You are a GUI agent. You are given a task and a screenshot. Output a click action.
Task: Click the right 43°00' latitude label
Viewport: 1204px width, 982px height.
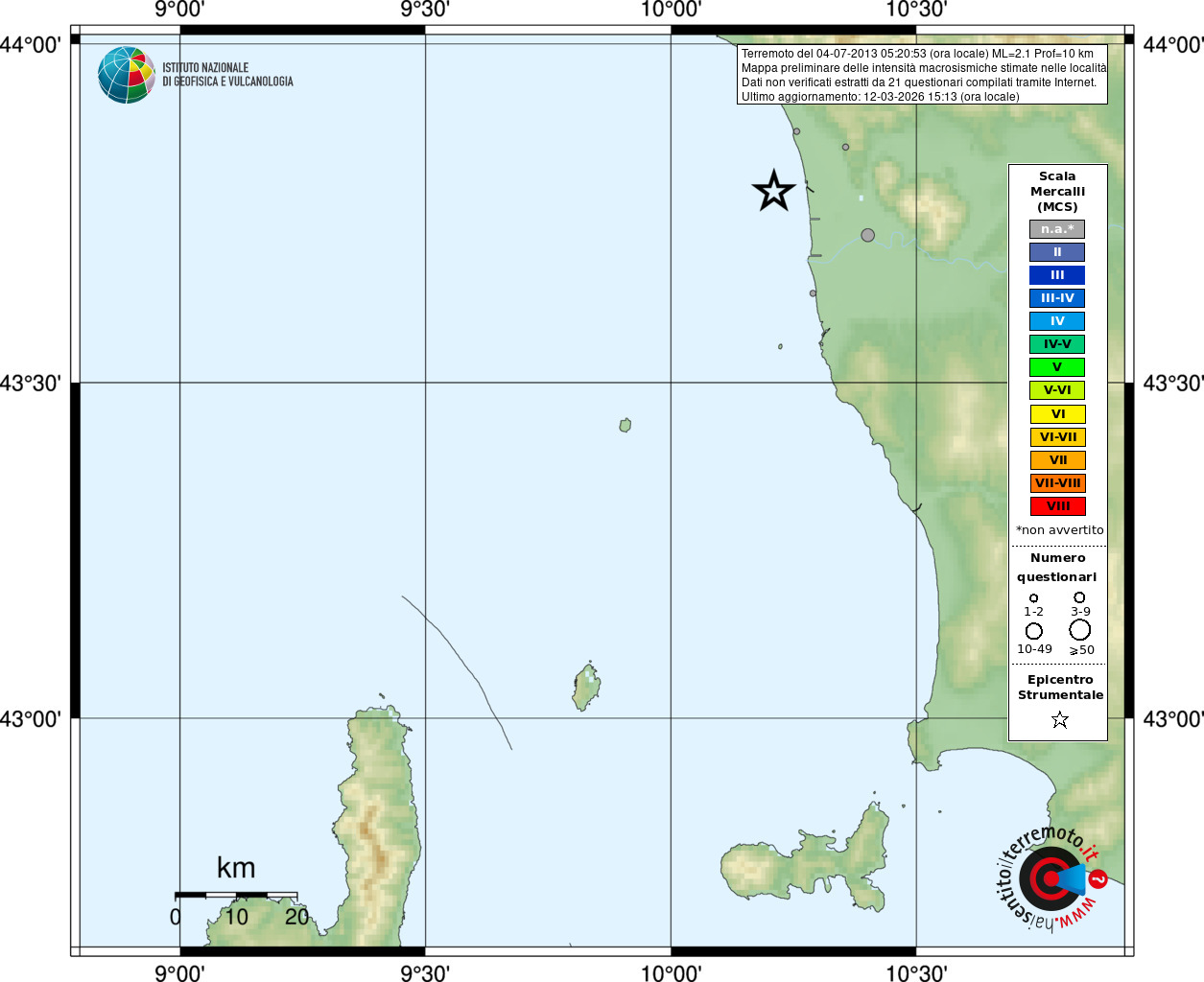(1172, 718)
